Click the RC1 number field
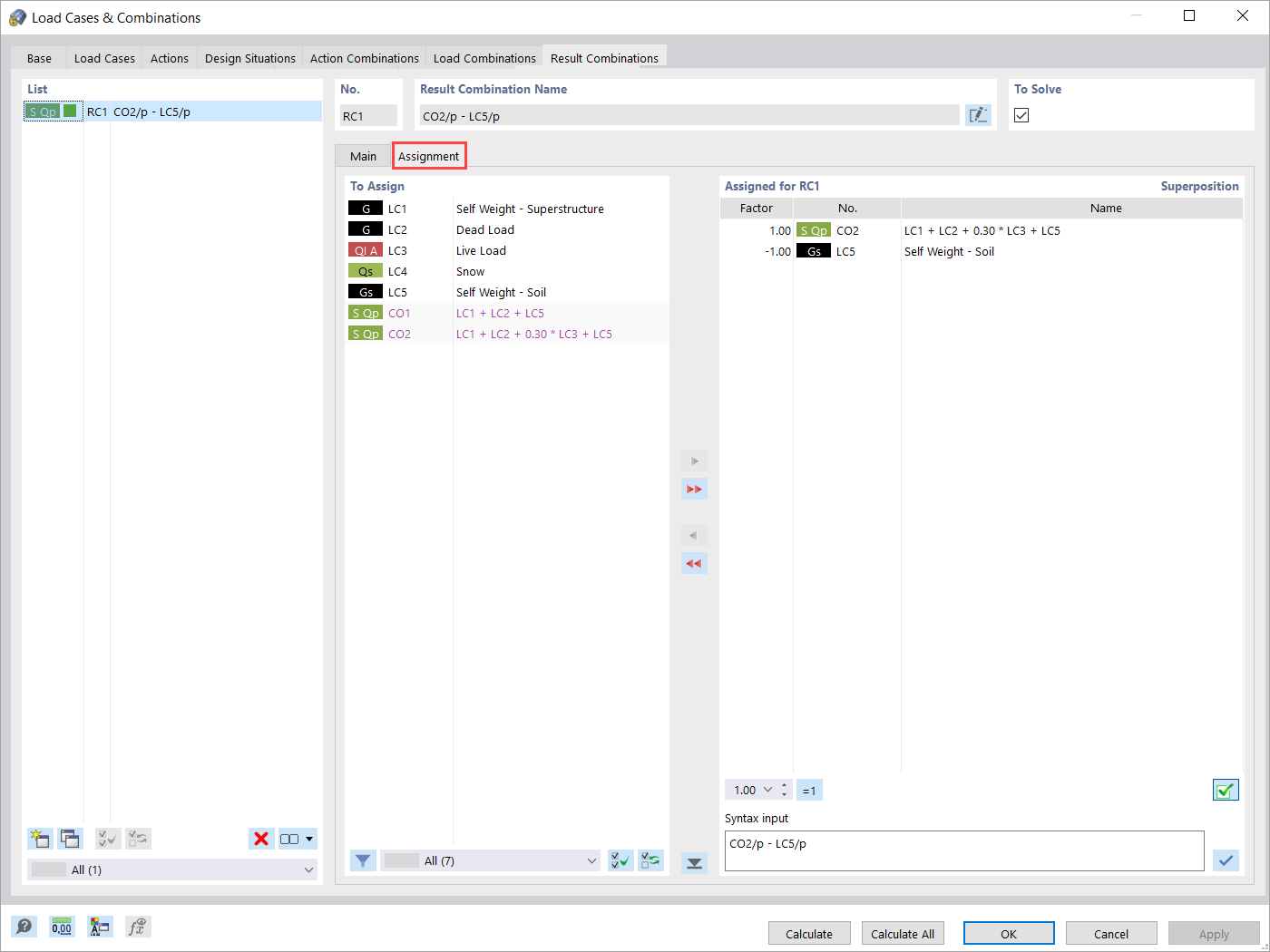 (x=368, y=115)
